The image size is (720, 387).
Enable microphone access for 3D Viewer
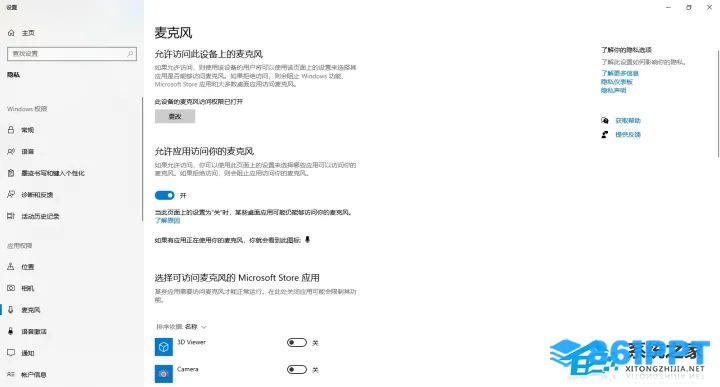[297, 342]
